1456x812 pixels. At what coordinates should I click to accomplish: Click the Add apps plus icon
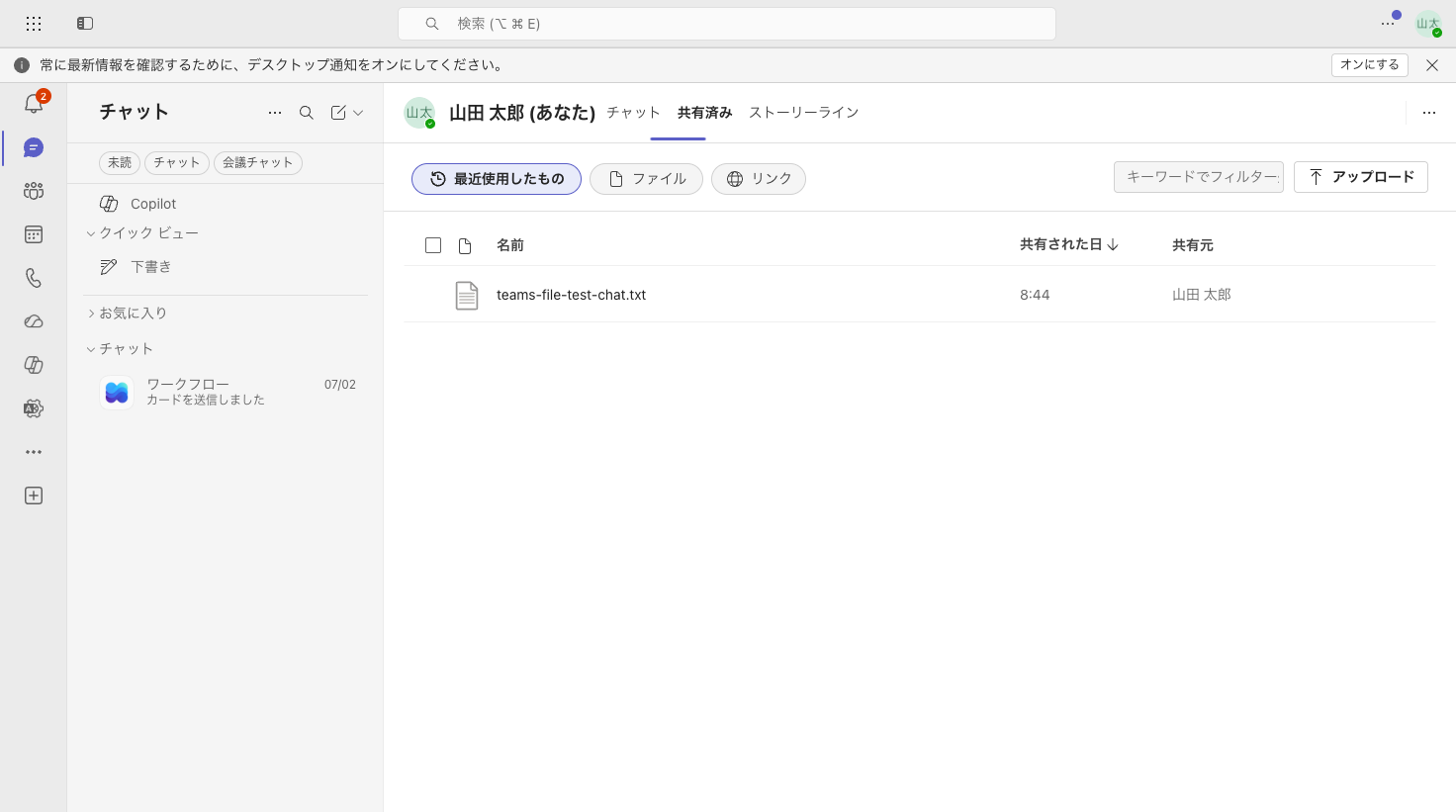pos(34,496)
